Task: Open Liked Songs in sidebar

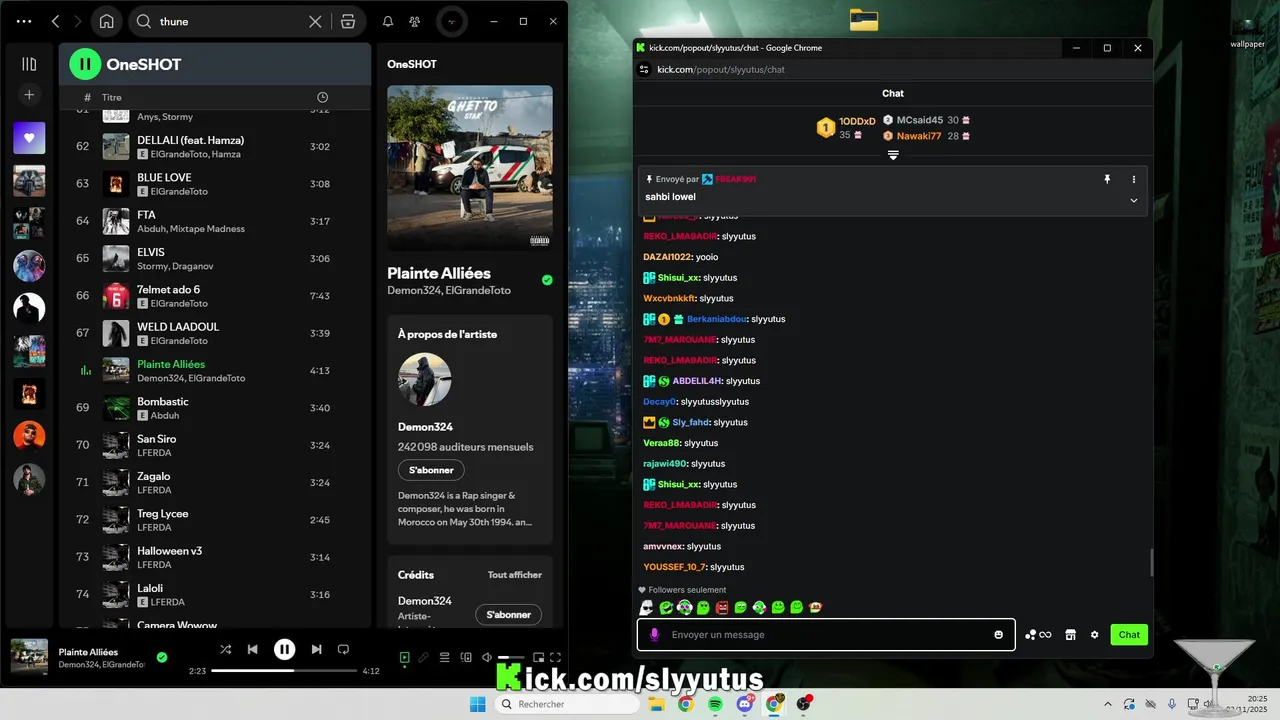Action: coord(29,138)
